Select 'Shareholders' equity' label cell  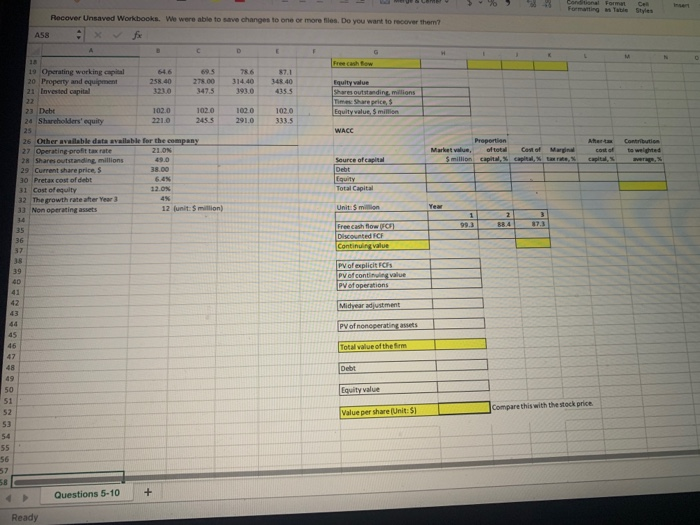[x=85, y=121]
